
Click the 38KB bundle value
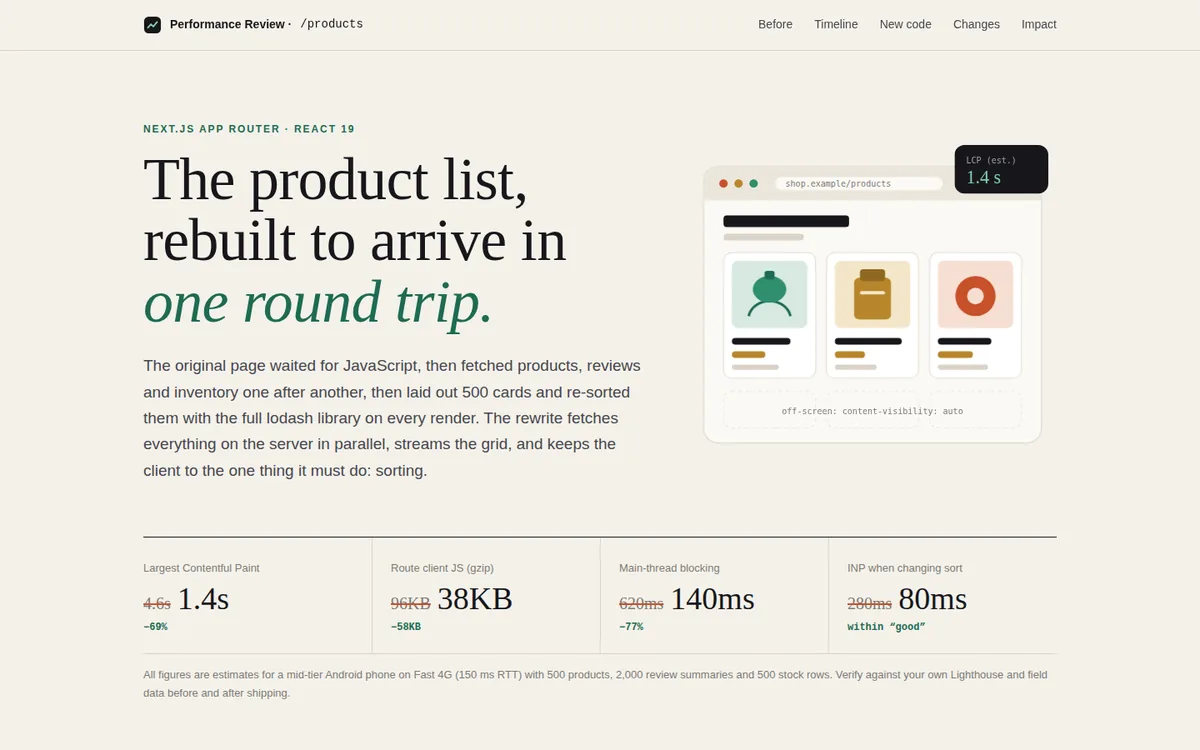(475, 599)
